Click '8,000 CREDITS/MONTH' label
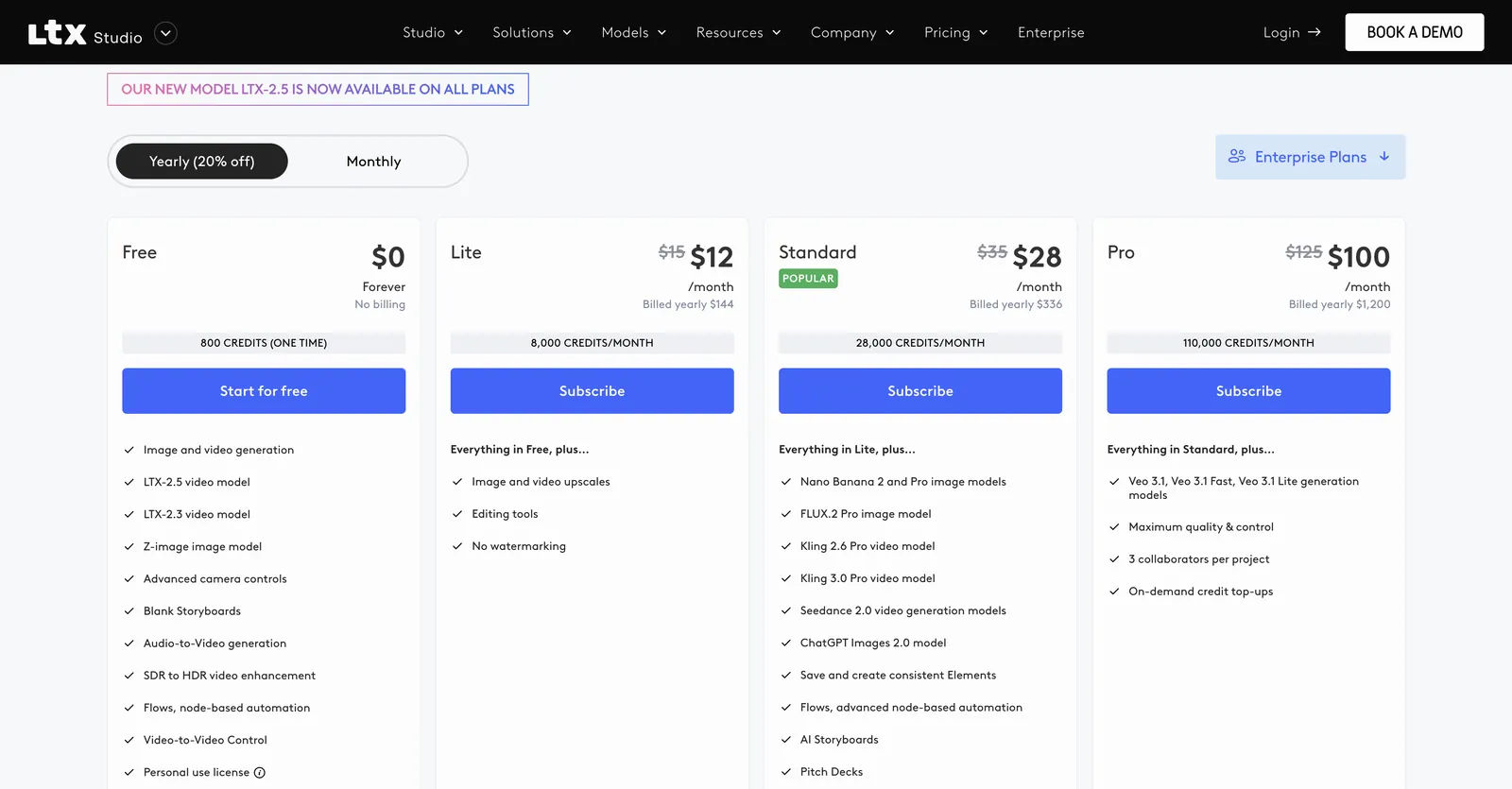This screenshot has width=1512, height=789. point(593,343)
